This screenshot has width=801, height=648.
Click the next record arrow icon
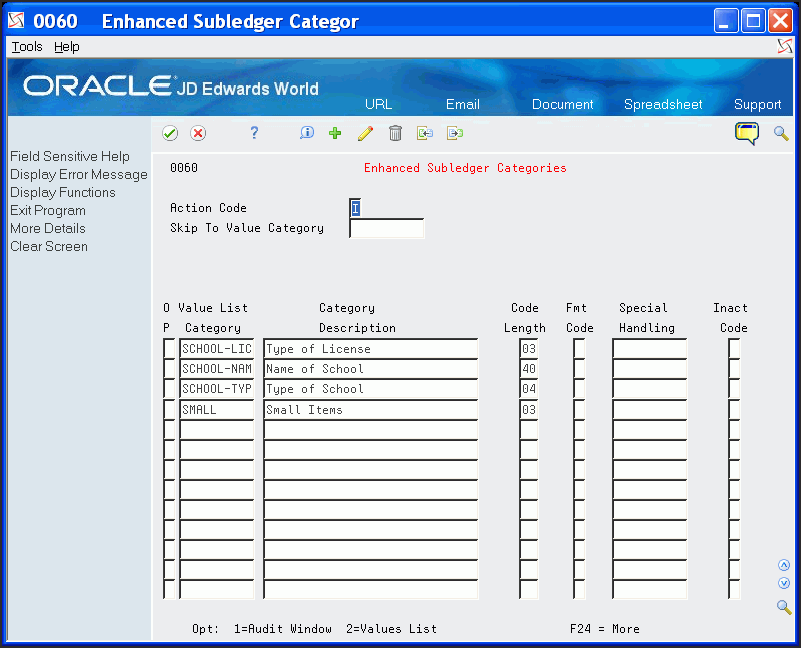(455, 133)
